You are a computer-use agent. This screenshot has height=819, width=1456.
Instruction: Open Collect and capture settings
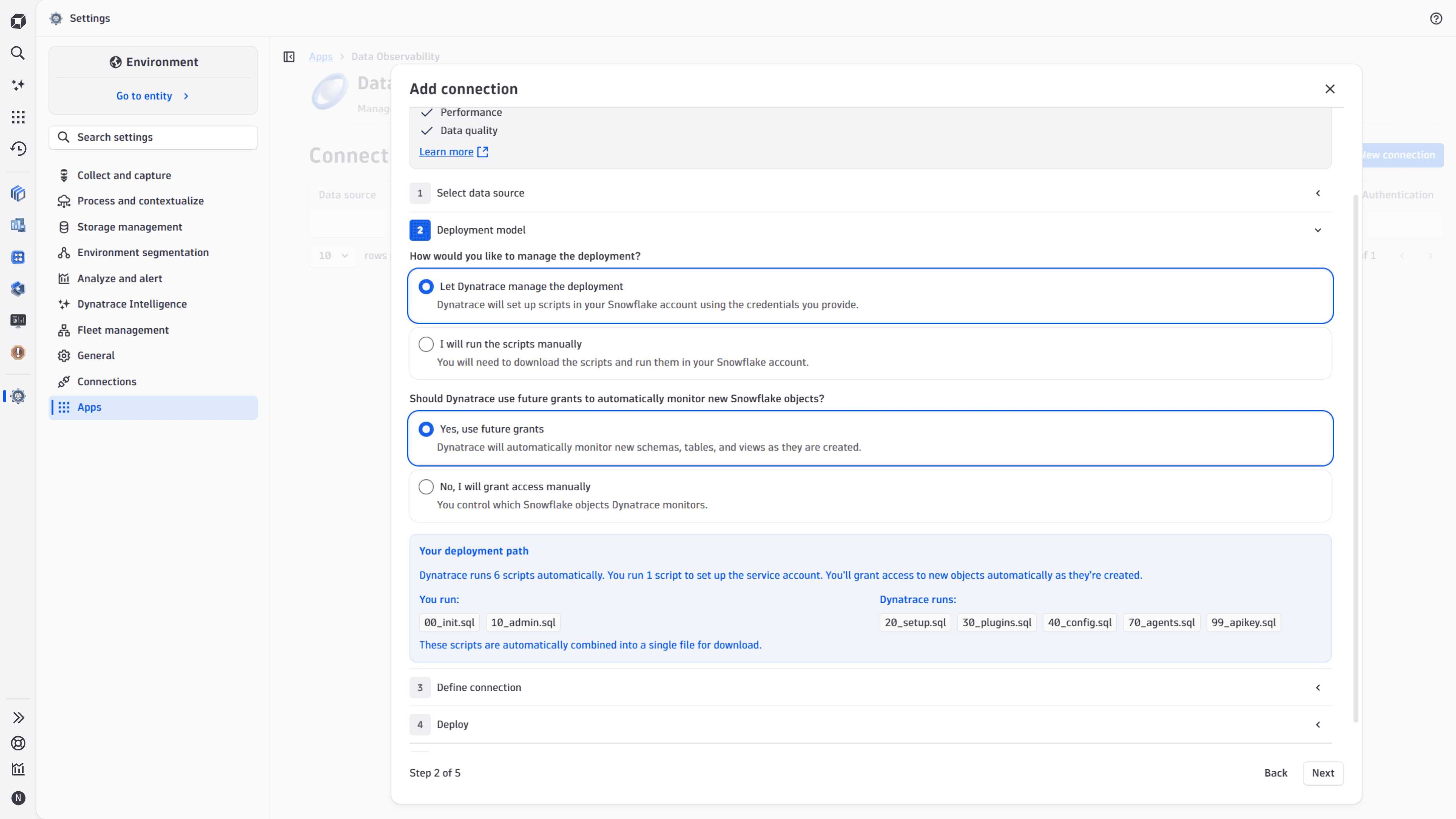pos(152,175)
